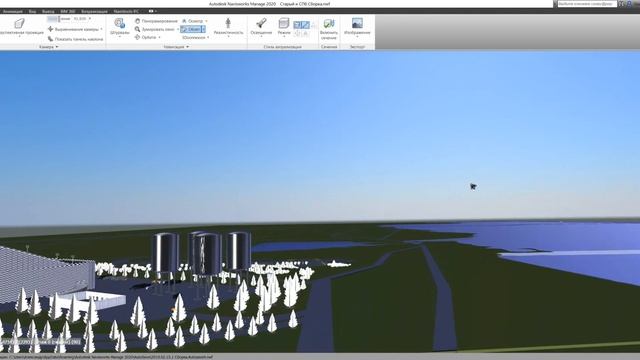Open the Navistools ribbon tab
Screen dimensions: 640x360
click(126, 11)
